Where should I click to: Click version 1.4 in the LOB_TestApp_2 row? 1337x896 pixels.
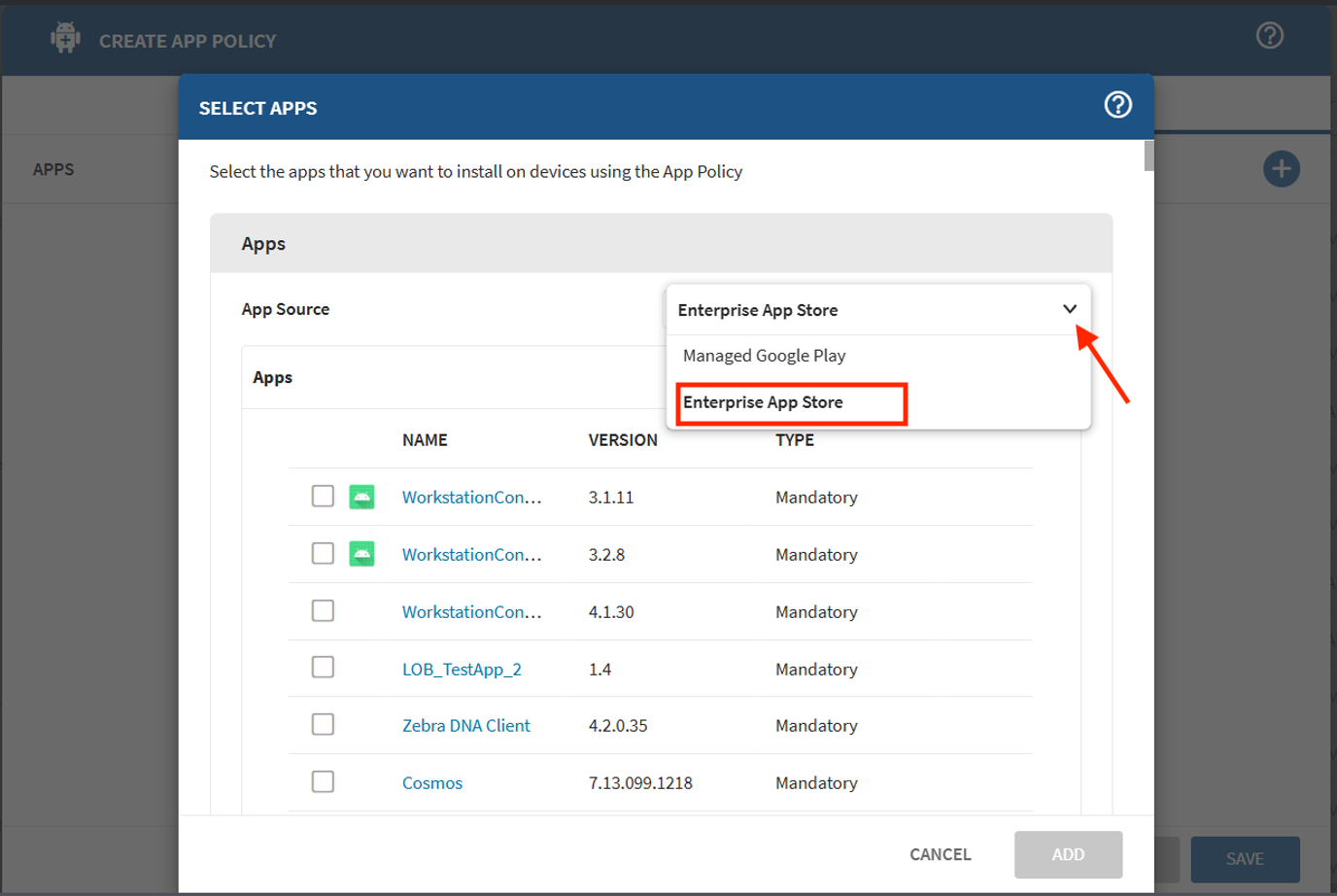click(600, 670)
